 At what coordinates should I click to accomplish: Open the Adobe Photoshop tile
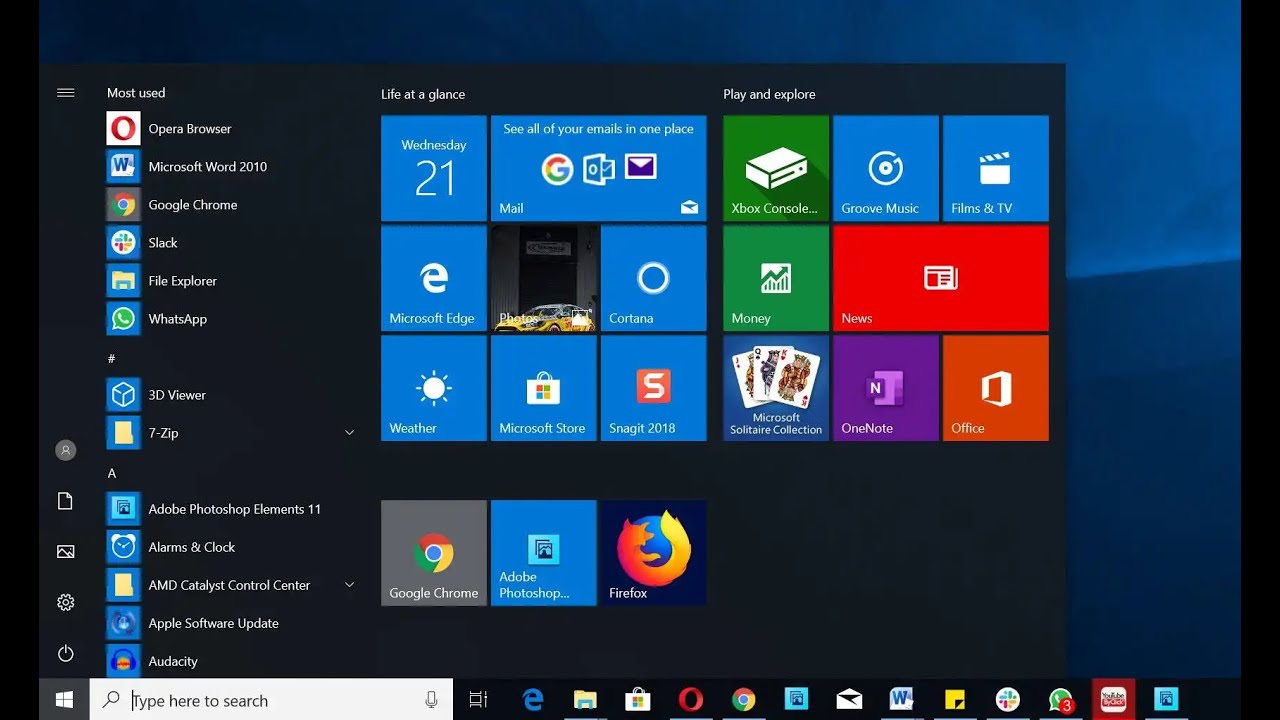(x=544, y=553)
